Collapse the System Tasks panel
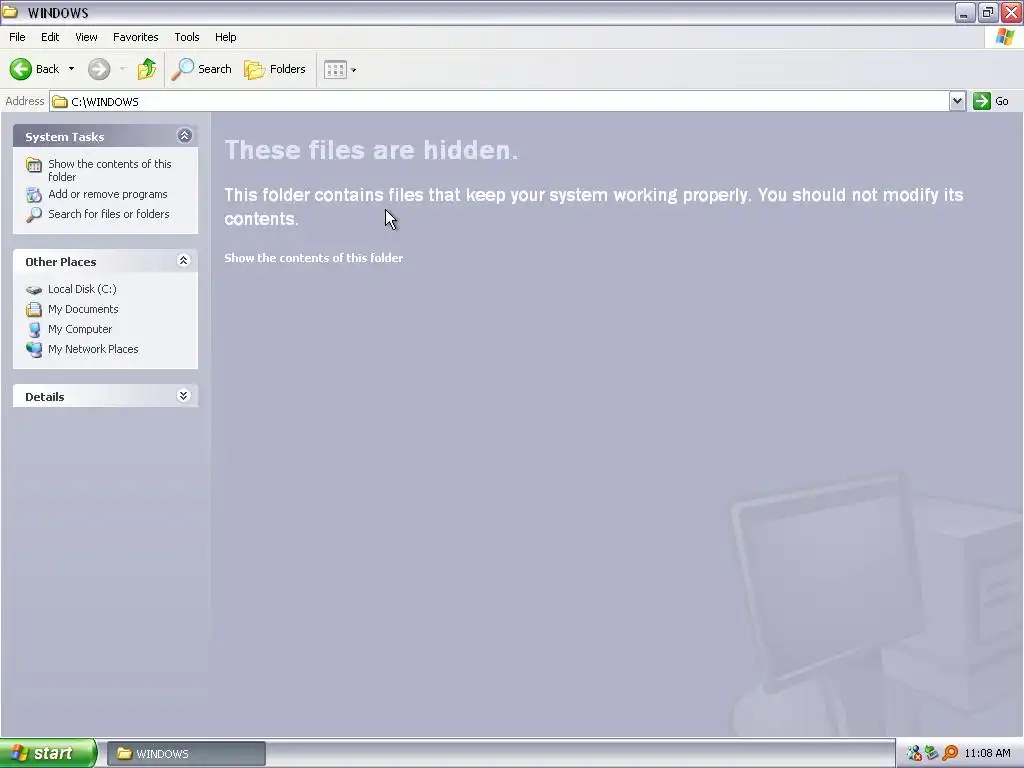 tap(184, 135)
